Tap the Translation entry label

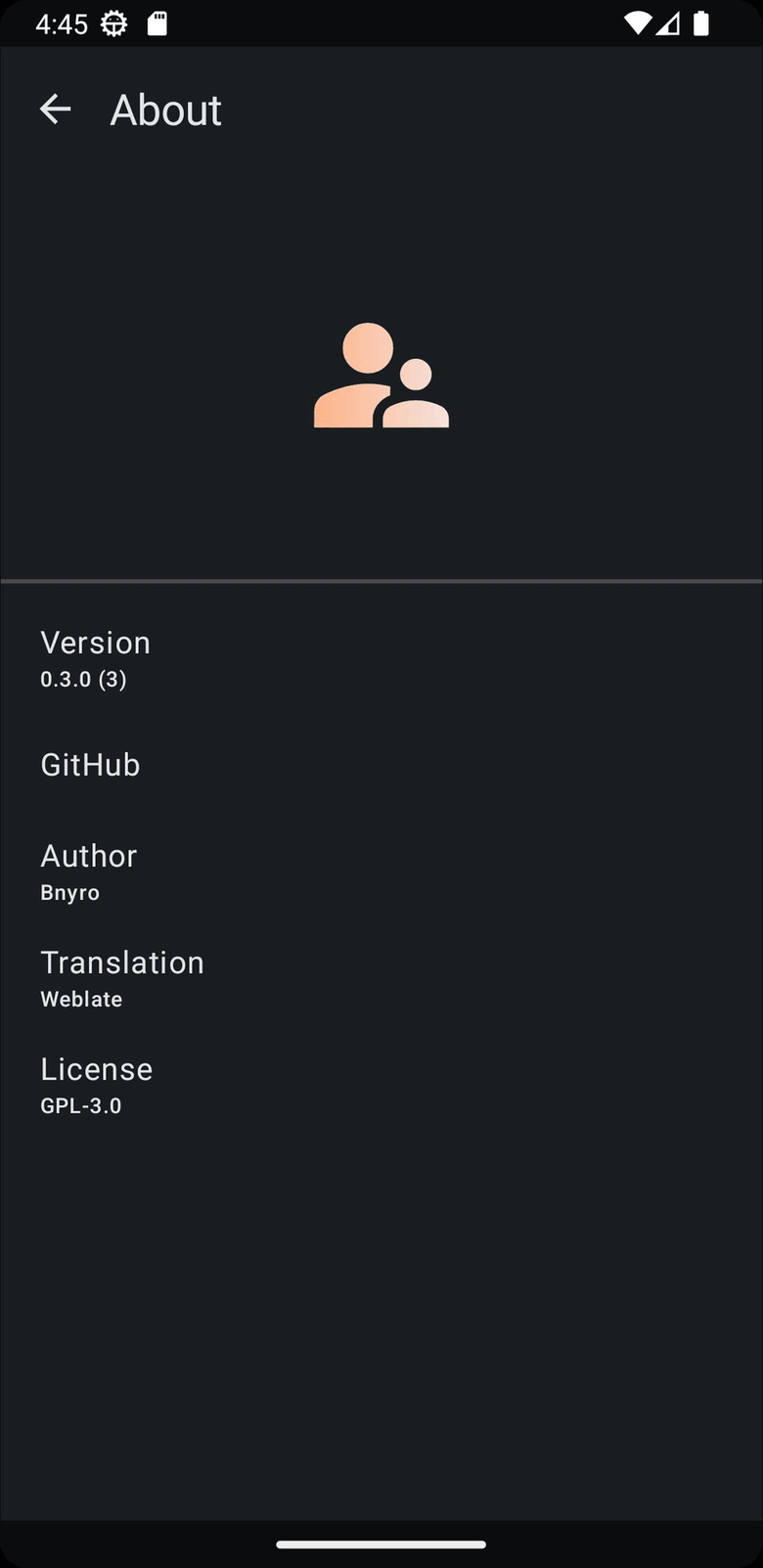click(x=122, y=962)
